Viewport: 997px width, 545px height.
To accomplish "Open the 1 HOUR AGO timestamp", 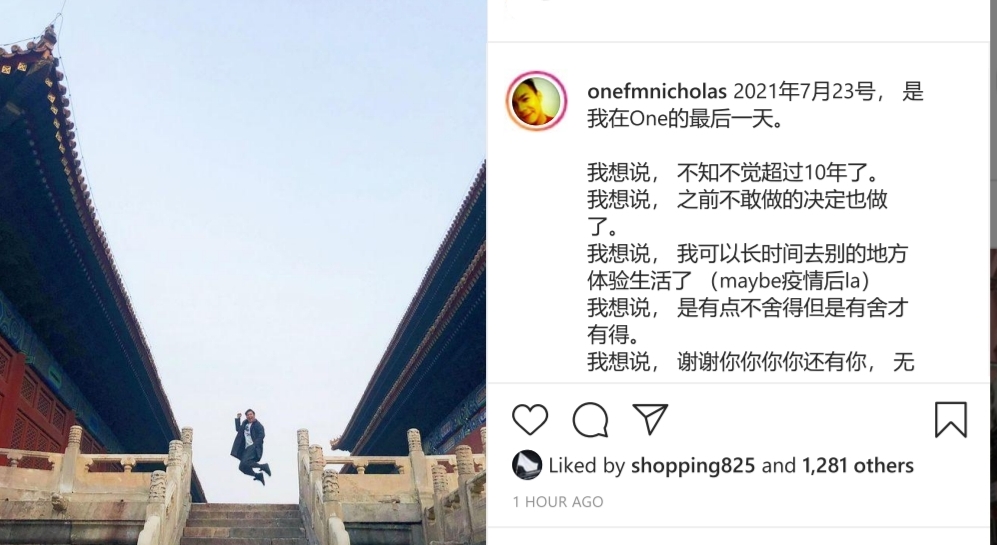I will (x=558, y=502).
